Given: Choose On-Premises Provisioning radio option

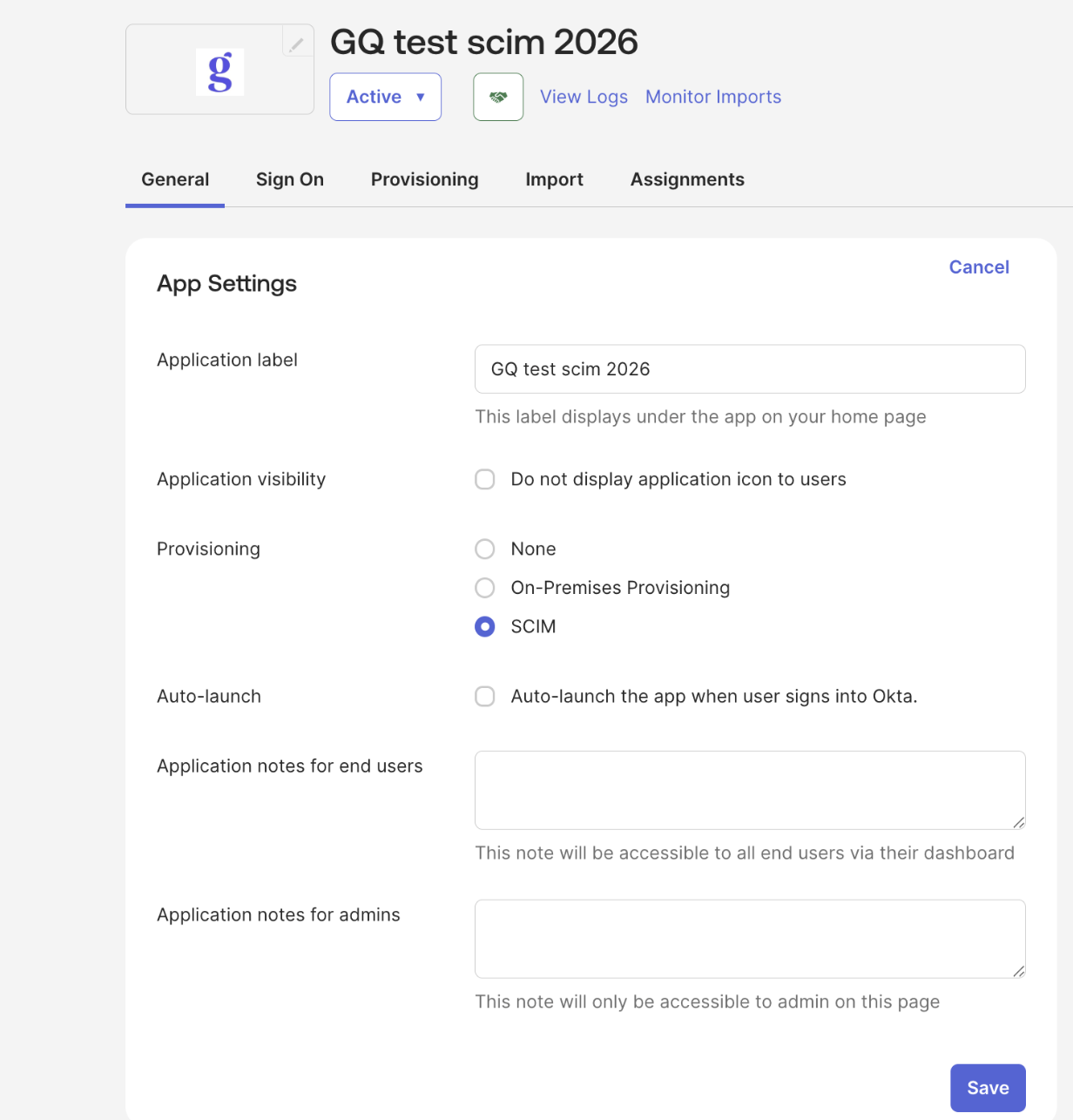Looking at the screenshot, I should tap(485, 588).
